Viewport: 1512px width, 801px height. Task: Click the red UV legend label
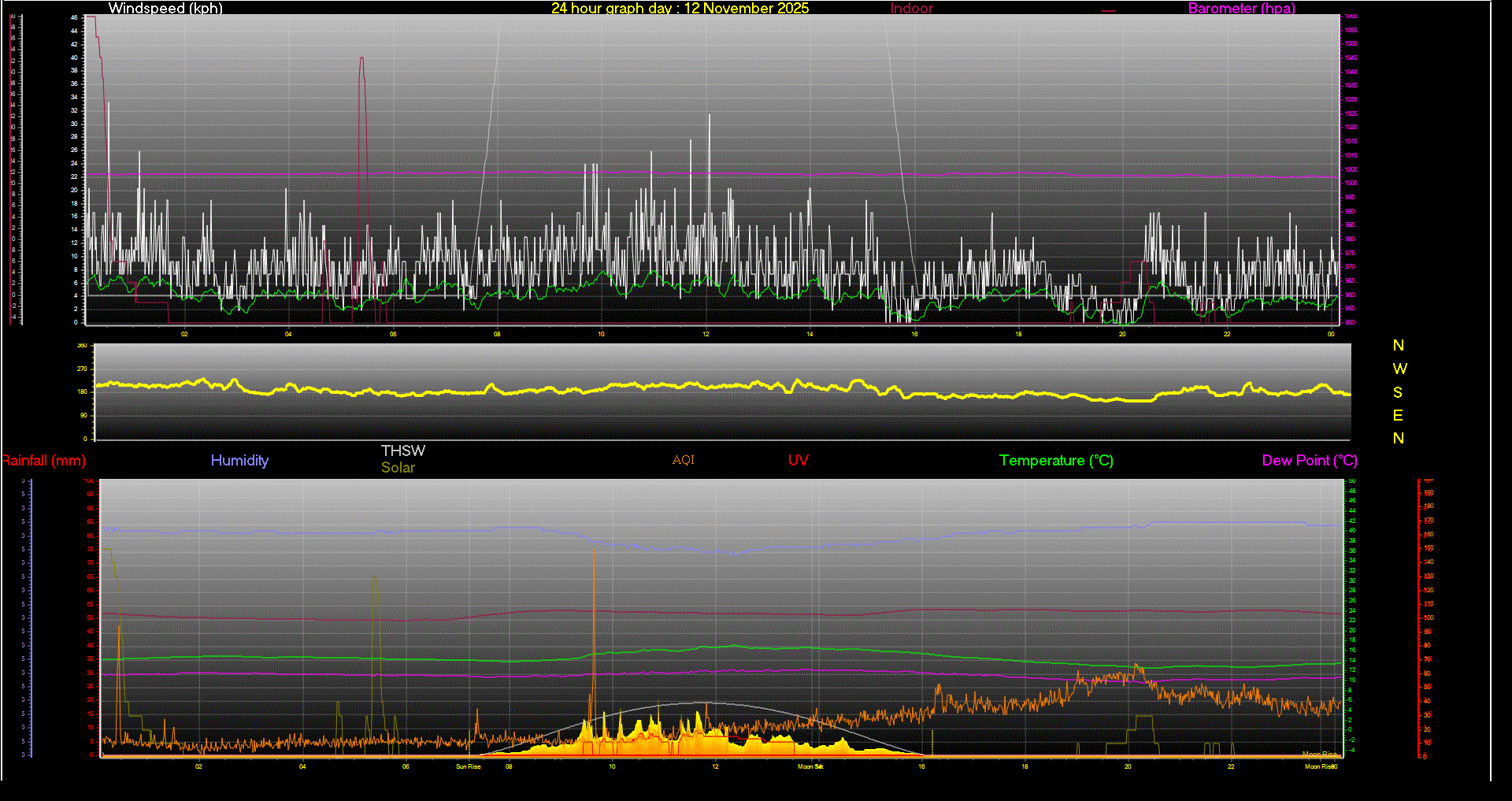click(x=798, y=461)
